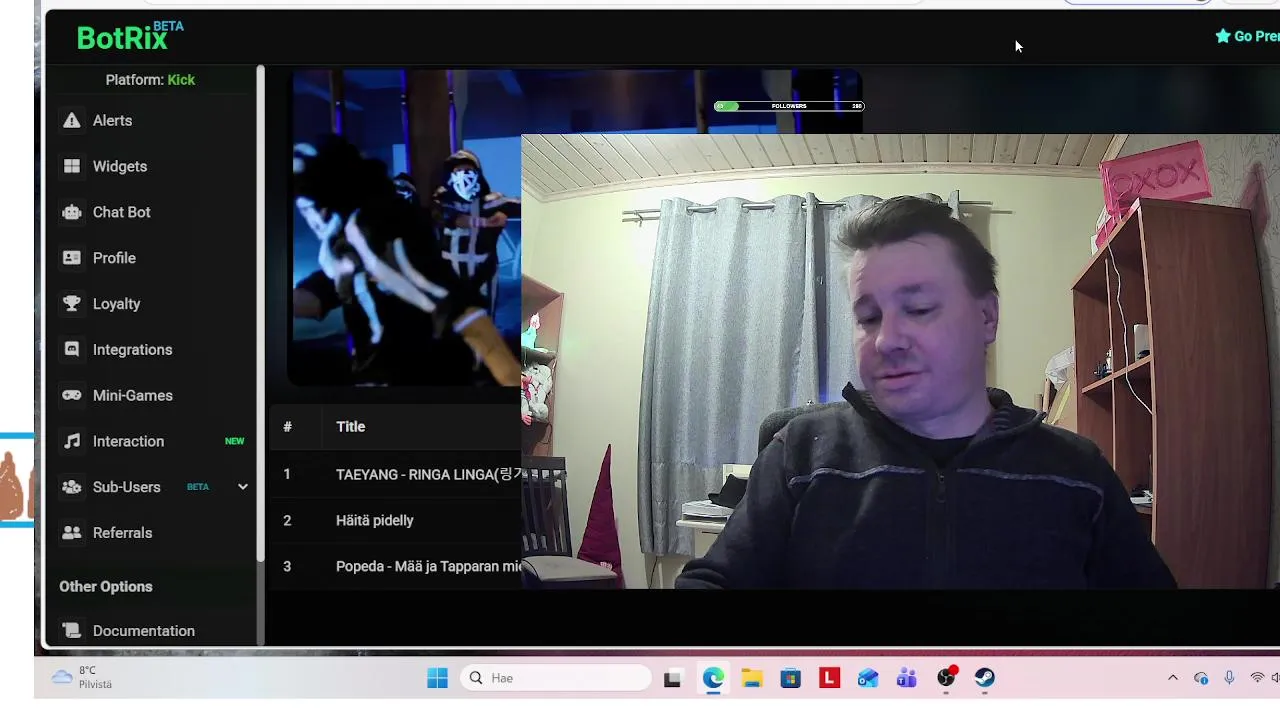This screenshot has width=1280, height=720.
Task: Open the Widgets menu item
Action: click(x=154, y=166)
